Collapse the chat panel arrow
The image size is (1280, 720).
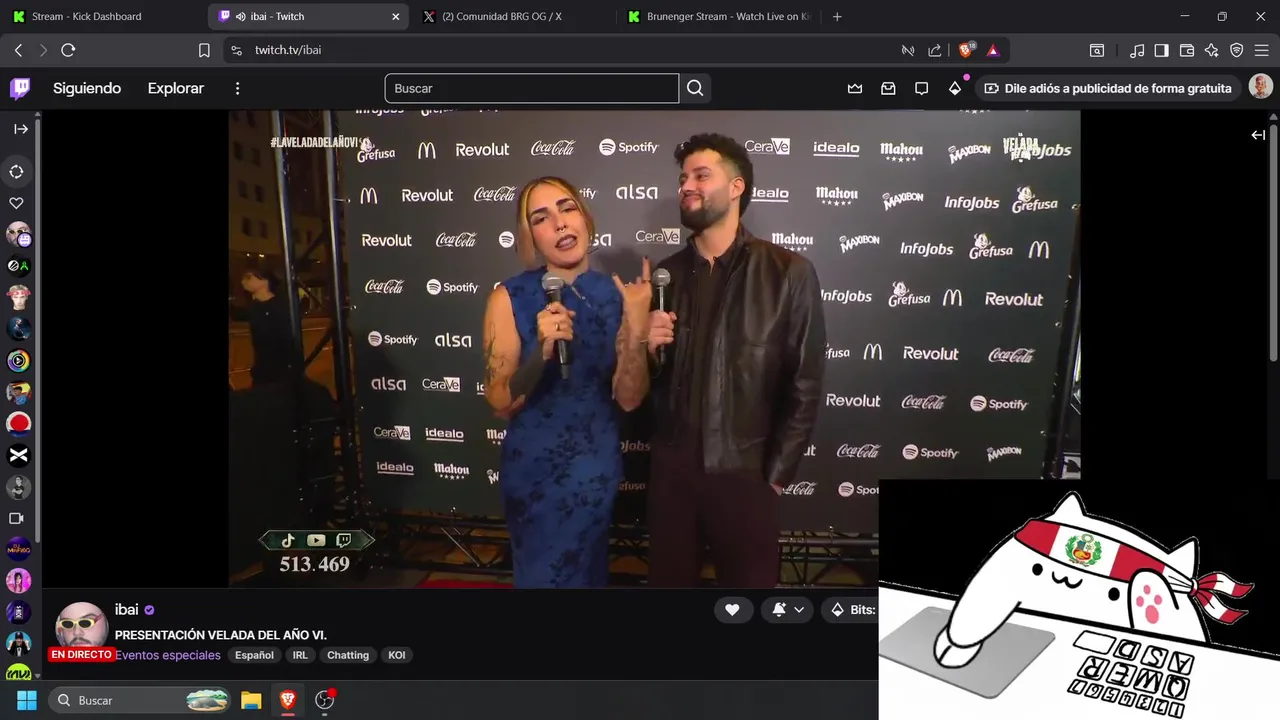point(1258,135)
